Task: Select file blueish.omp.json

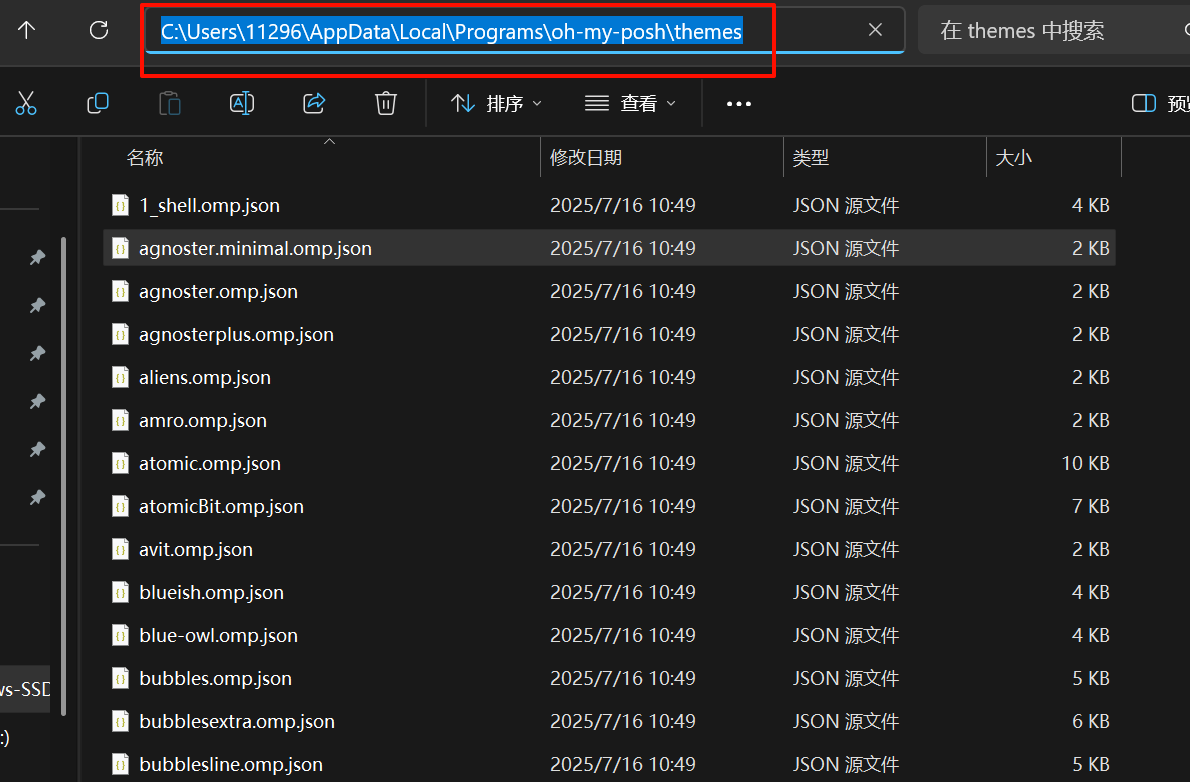Action: (609, 592)
